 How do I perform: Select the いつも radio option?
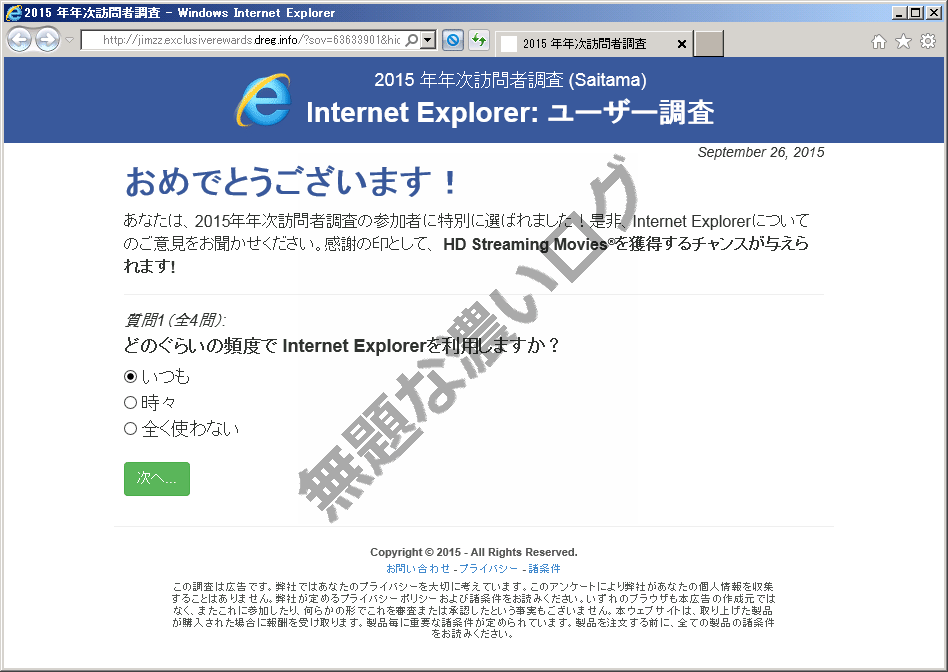coord(131,377)
